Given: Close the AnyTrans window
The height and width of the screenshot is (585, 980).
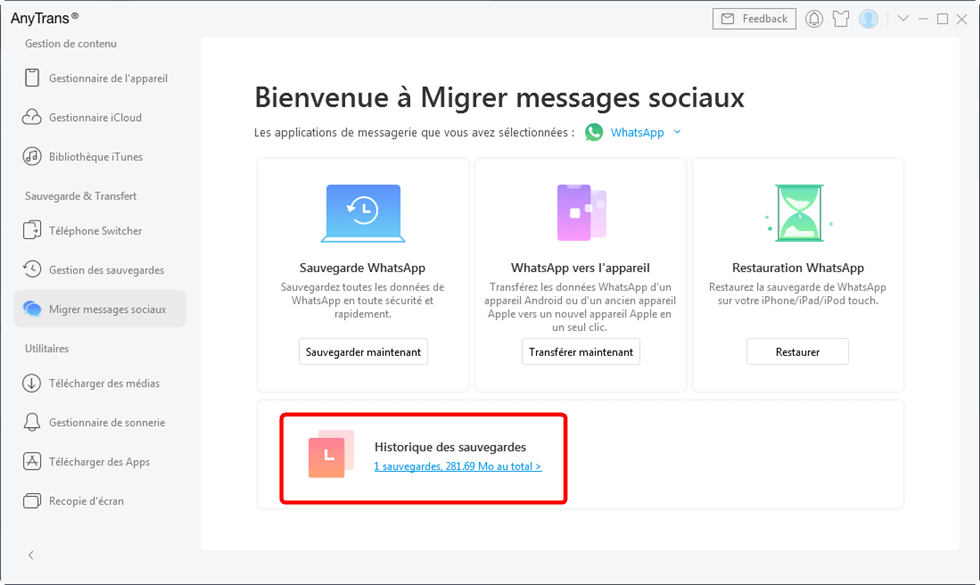Looking at the screenshot, I should click(962, 19).
